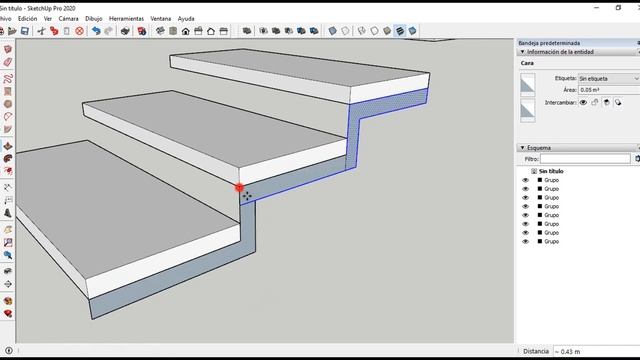Select the Split solid tool
The height and width of the screenshot is (360, 640).
pos(314,31)
